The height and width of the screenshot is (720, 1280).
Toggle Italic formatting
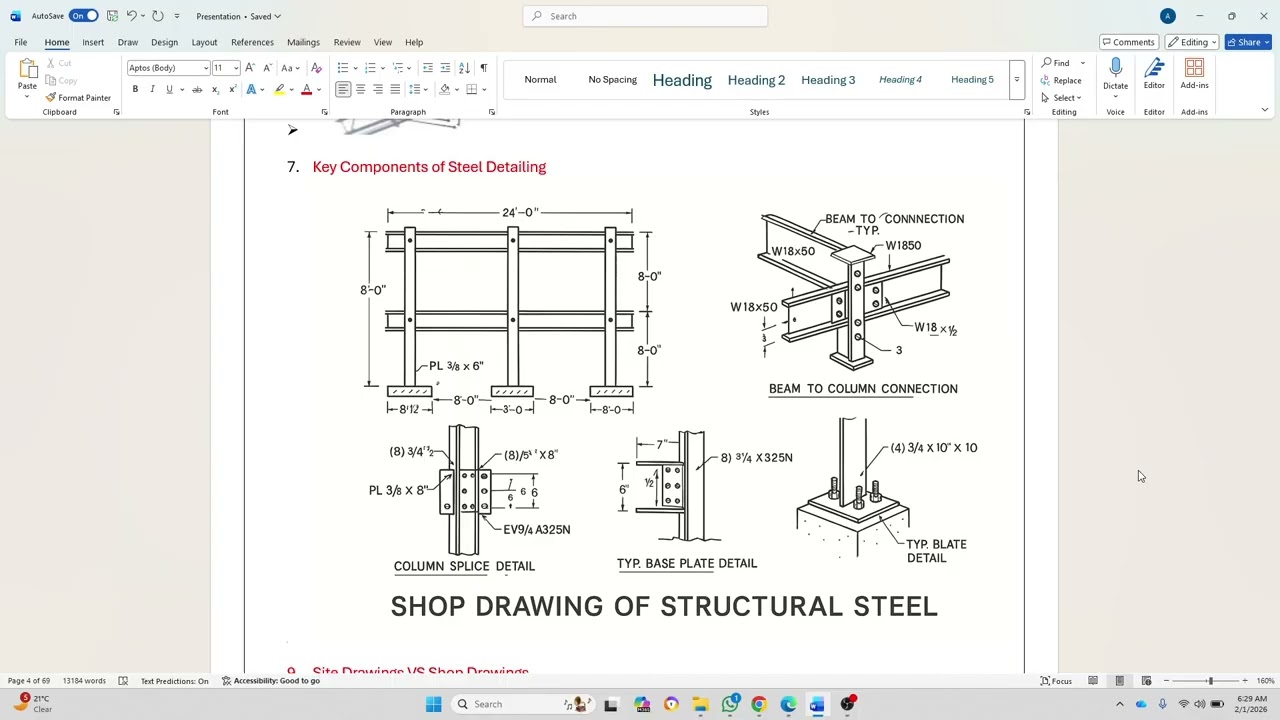152,89
